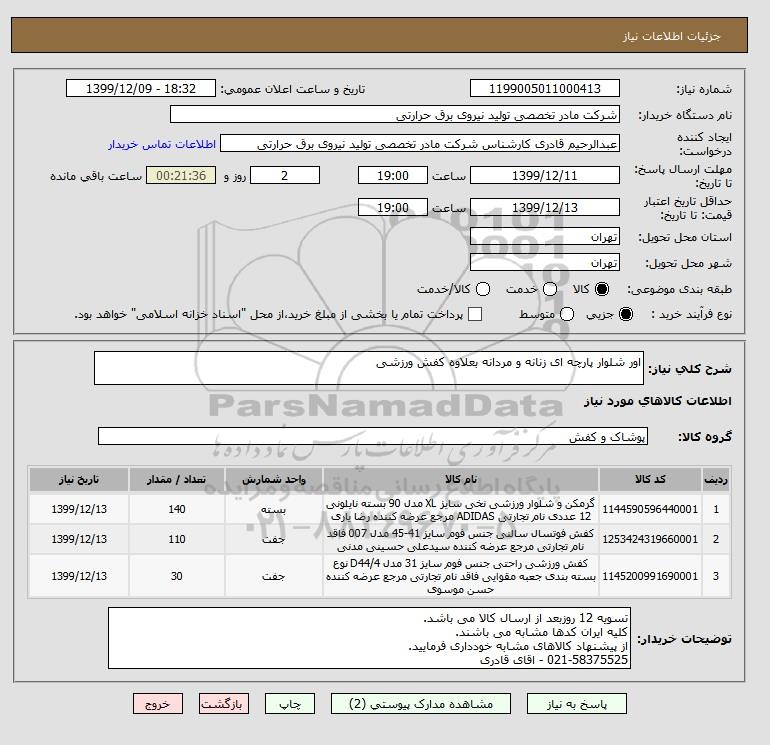Screen dimensions: 770x745
Task: Click the شرح کلی نیاز description box
Action: [x=369, y=368]
